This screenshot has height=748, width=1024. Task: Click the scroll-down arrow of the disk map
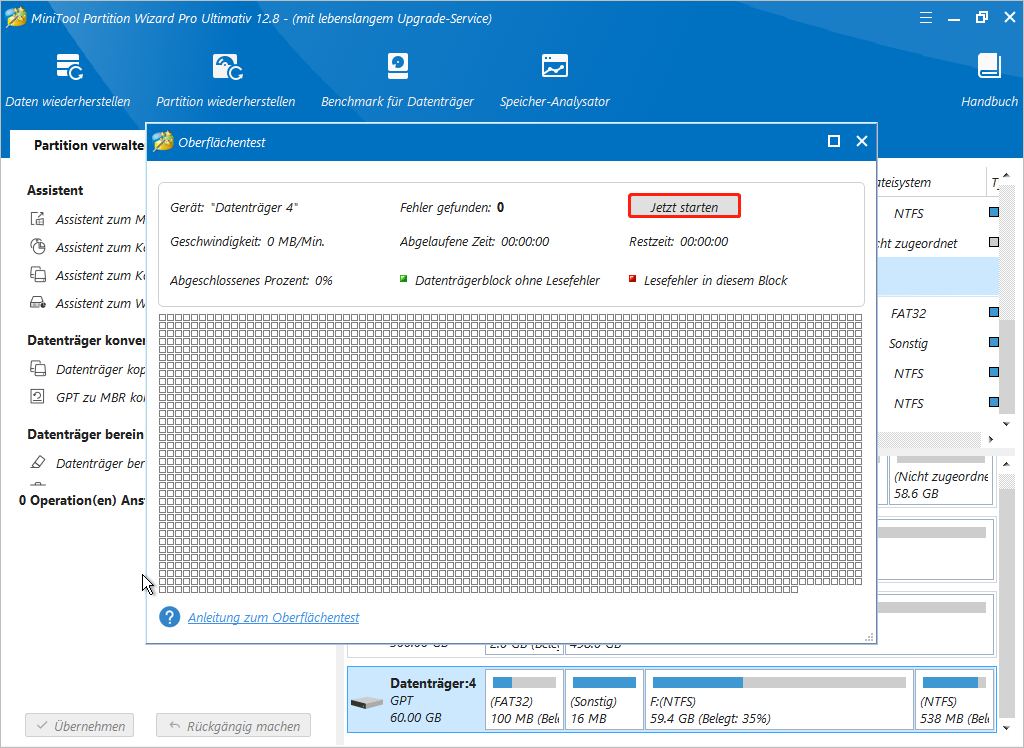click(x=1006, y=728)
